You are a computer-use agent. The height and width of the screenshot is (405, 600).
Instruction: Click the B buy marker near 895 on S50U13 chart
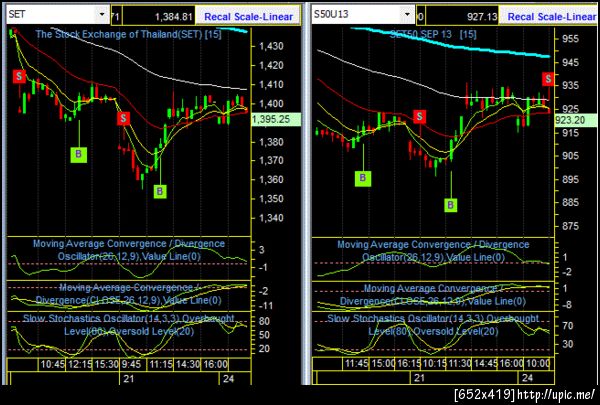[x=363, y=178]
